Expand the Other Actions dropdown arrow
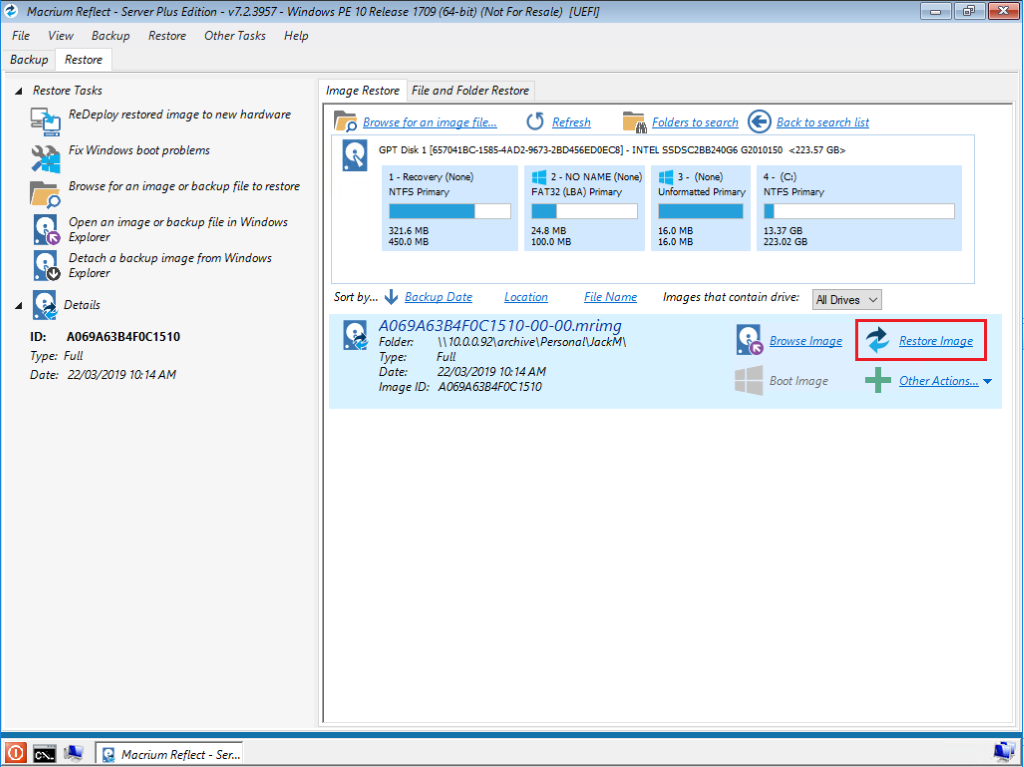Viewport: 1024px width, 767px height. coord(987,381)
